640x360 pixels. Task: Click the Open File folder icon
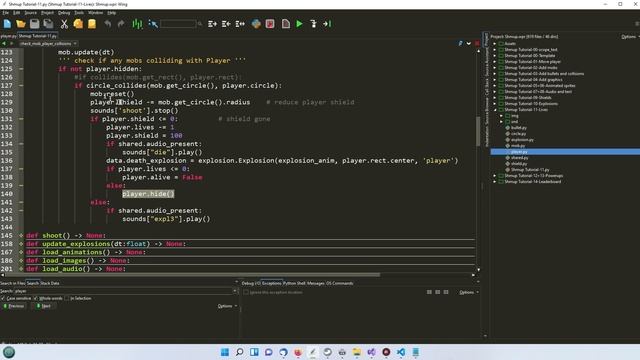click(x=21, y=24)
